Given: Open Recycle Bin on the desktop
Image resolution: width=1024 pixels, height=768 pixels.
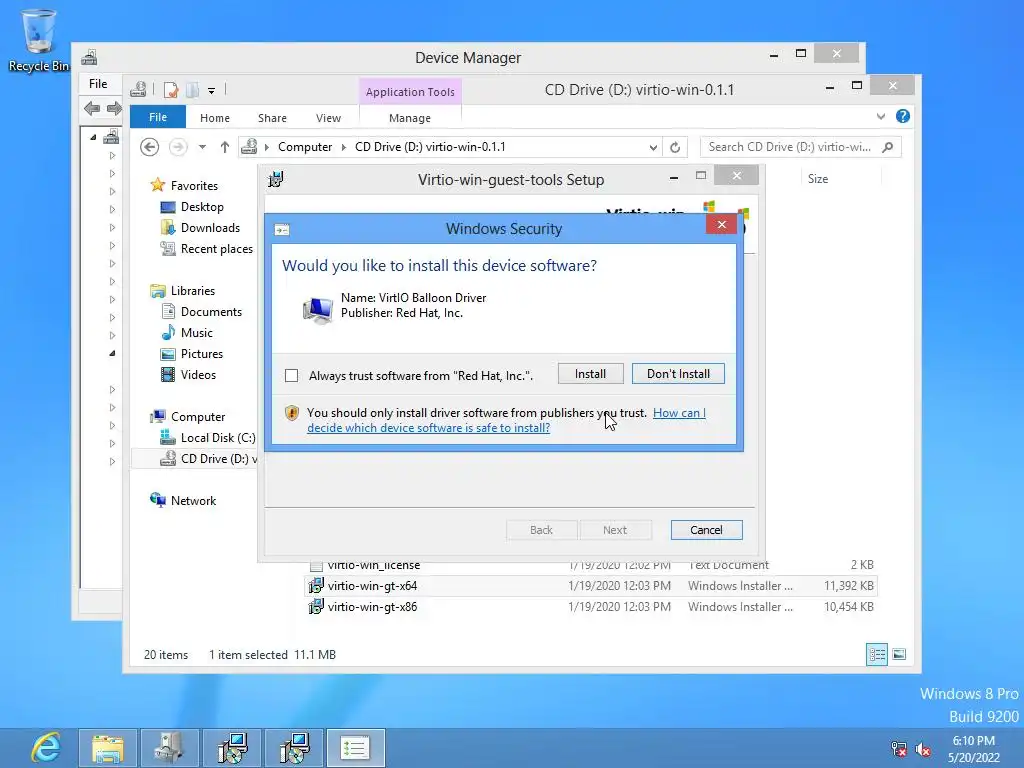Looking at the screenshot, I should tap(39, 40).
